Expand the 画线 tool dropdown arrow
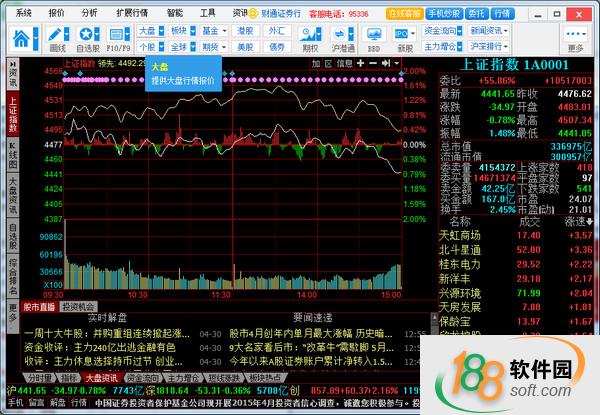Screen dimensions: 600x415 (x=67, y=34)
